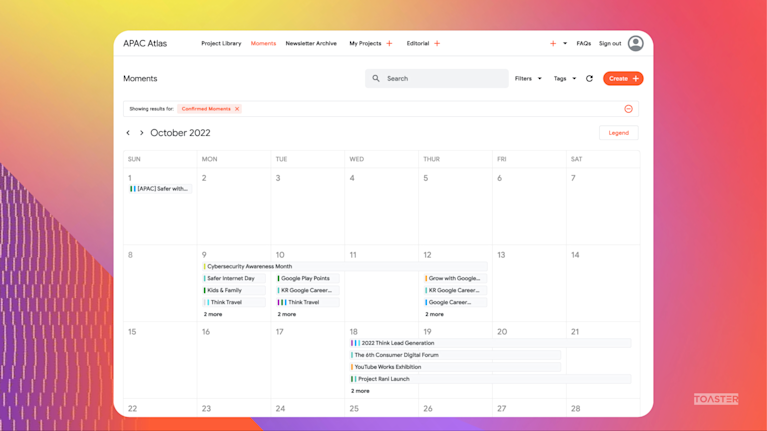
Task: Click Sign out
Action: pyautogui.click(x=610, y=44)
